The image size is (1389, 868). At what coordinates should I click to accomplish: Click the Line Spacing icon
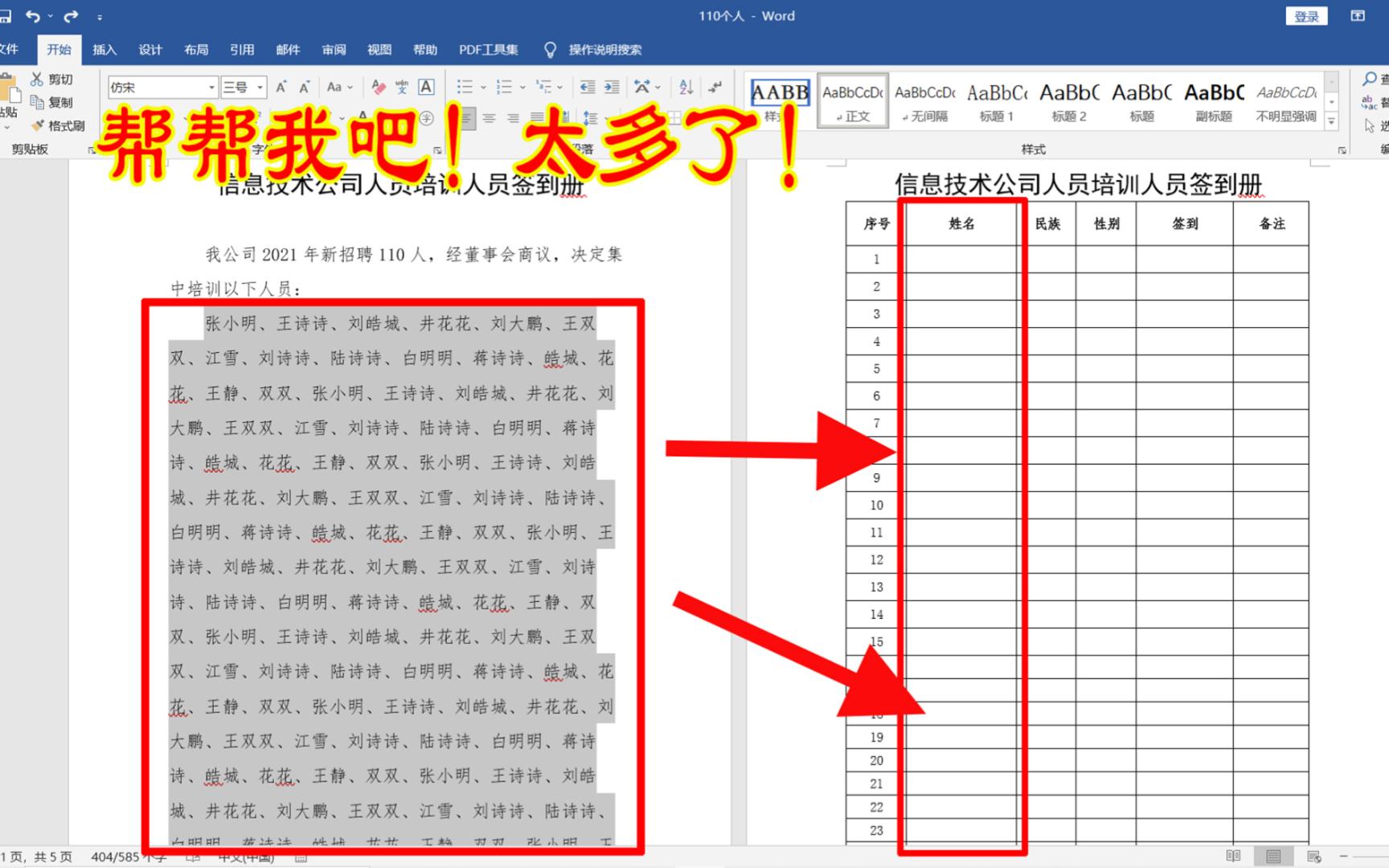[591, 118]
